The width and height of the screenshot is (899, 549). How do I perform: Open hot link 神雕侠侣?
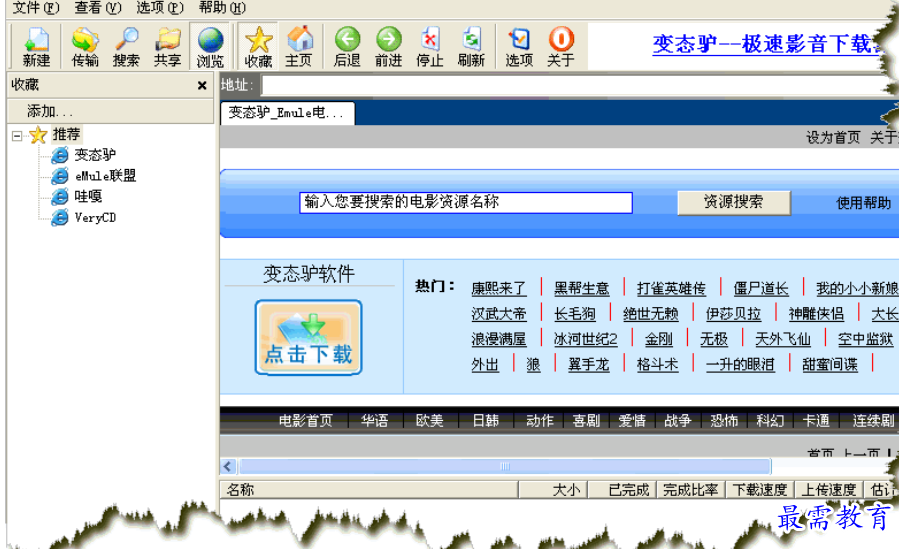click(x=816, y=314)
